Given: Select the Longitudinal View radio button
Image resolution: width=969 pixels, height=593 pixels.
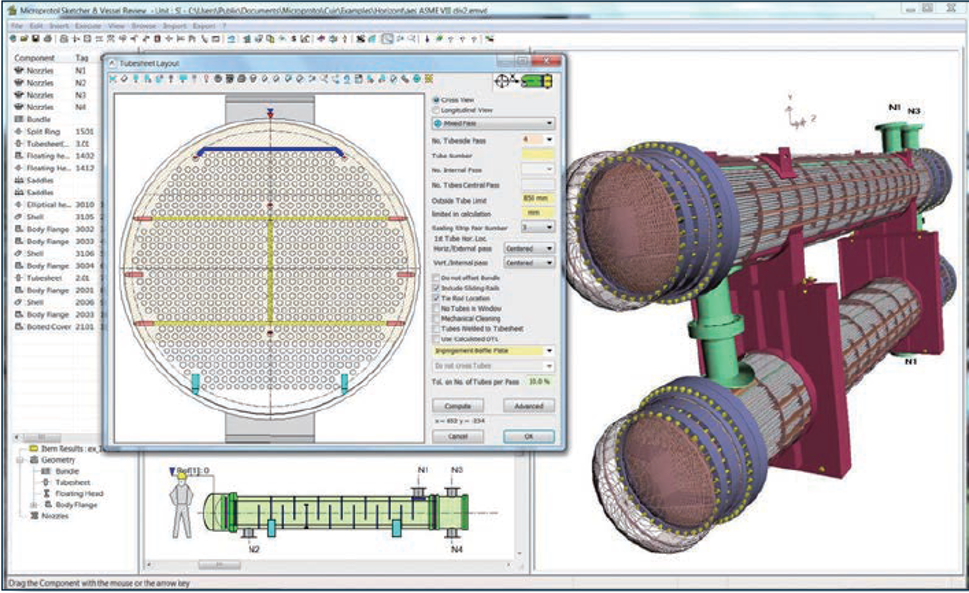Looking at the screenshot, I should point(435,110).
